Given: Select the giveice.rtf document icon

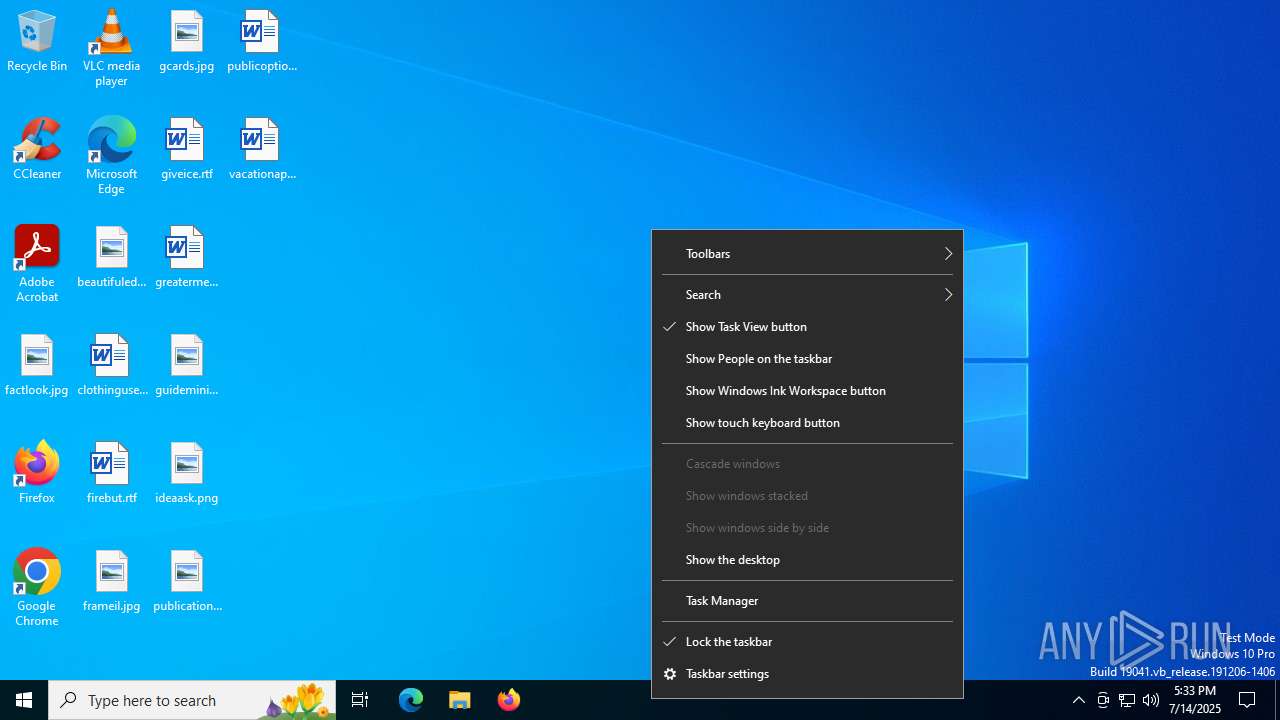Looking at the screenshot, I should [x=187, y=150].
